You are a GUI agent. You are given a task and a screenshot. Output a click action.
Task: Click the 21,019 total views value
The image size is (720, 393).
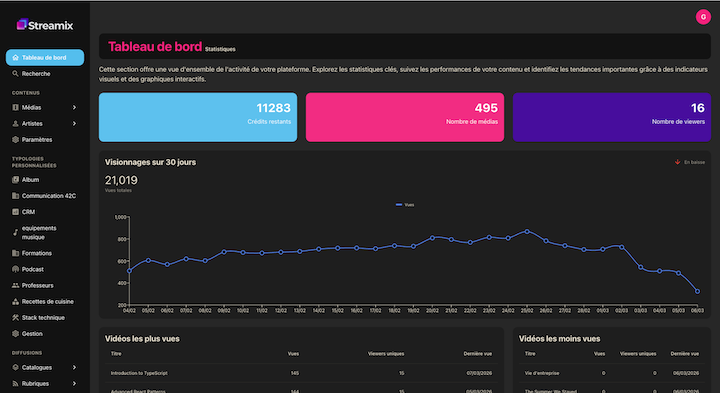(x=121, y=180)
